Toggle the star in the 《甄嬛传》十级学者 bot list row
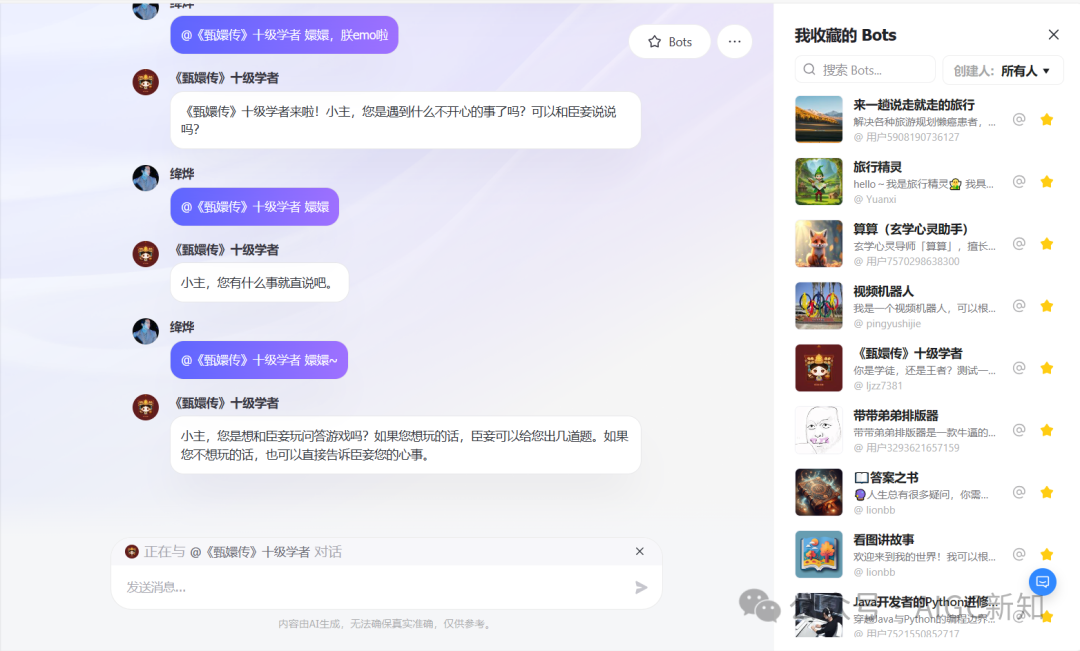Screen dimensions: 1080x651 pyautogui.click(x=1047, y=368)
